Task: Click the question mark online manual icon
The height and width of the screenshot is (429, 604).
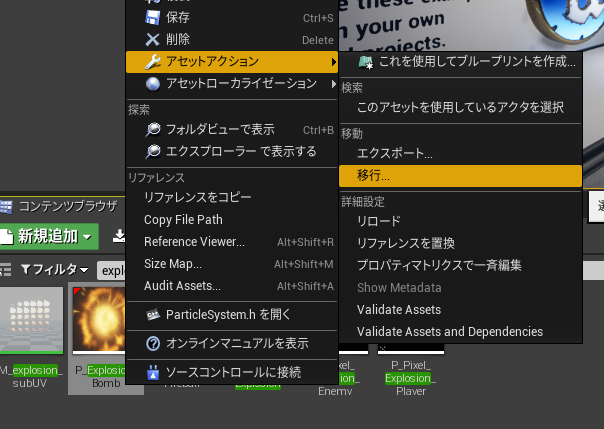Action: coord(153,344)
